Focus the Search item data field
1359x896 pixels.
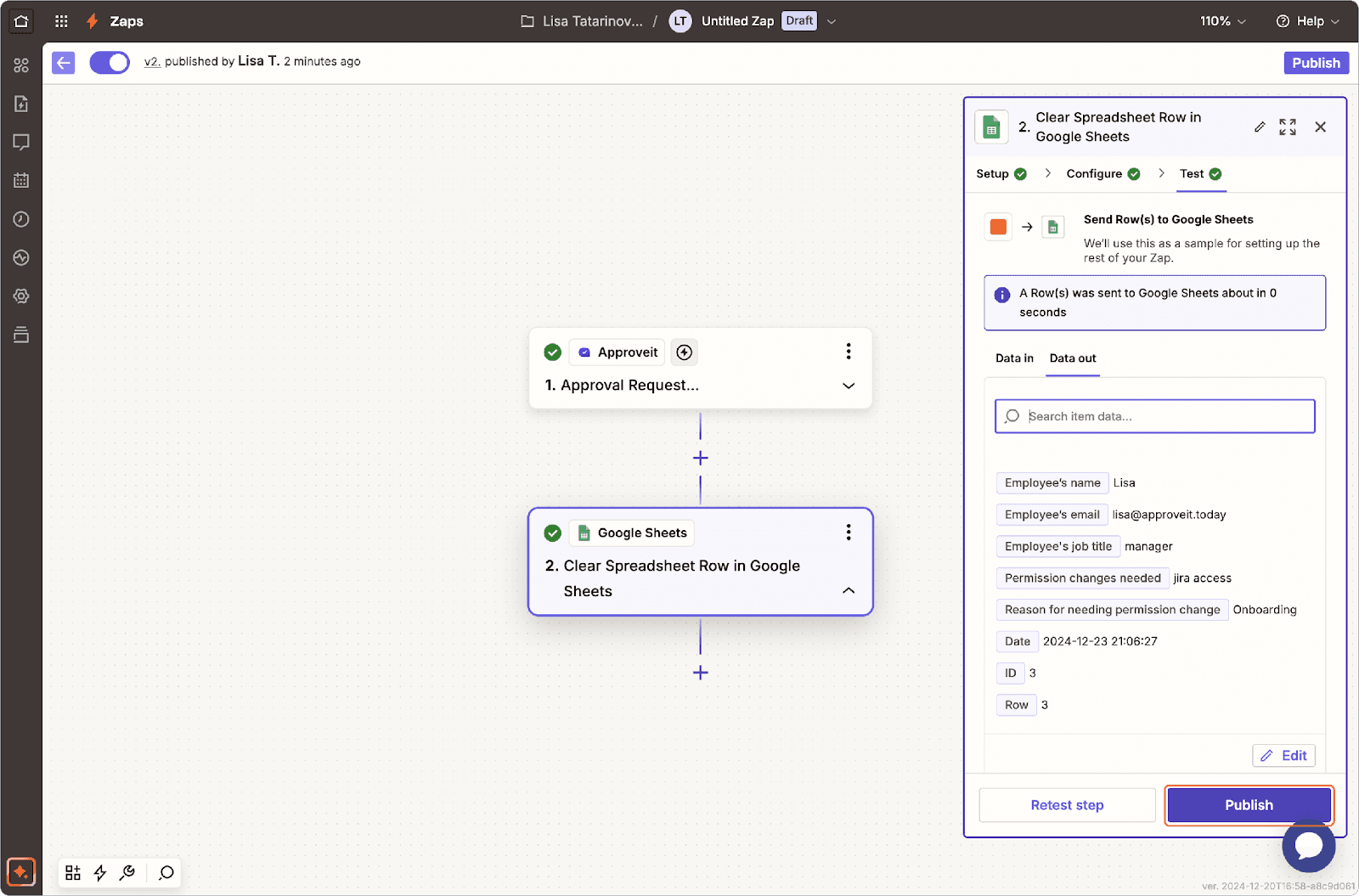pos(1154,416)
